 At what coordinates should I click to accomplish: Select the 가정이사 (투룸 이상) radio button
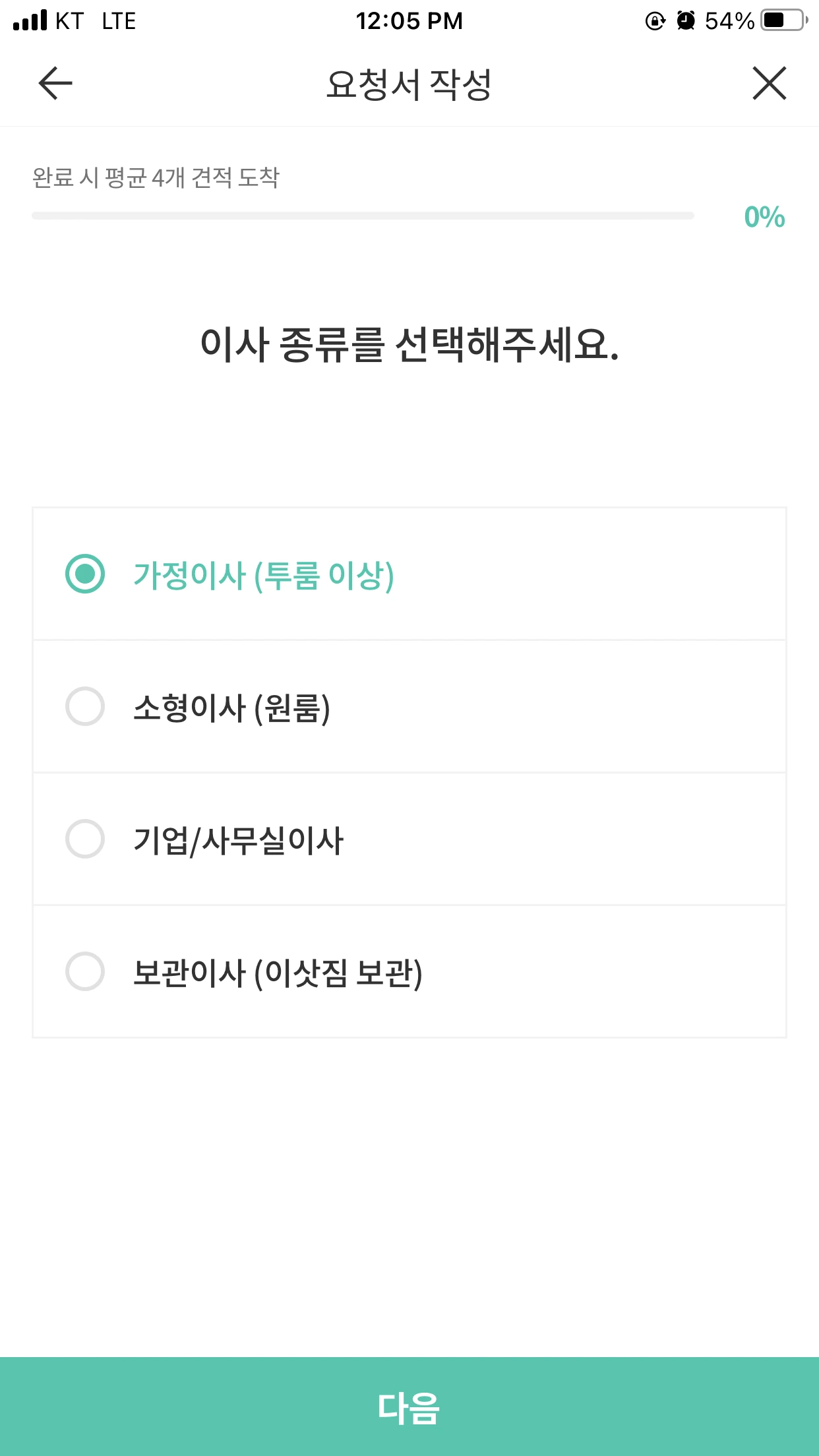pos(85,574)
